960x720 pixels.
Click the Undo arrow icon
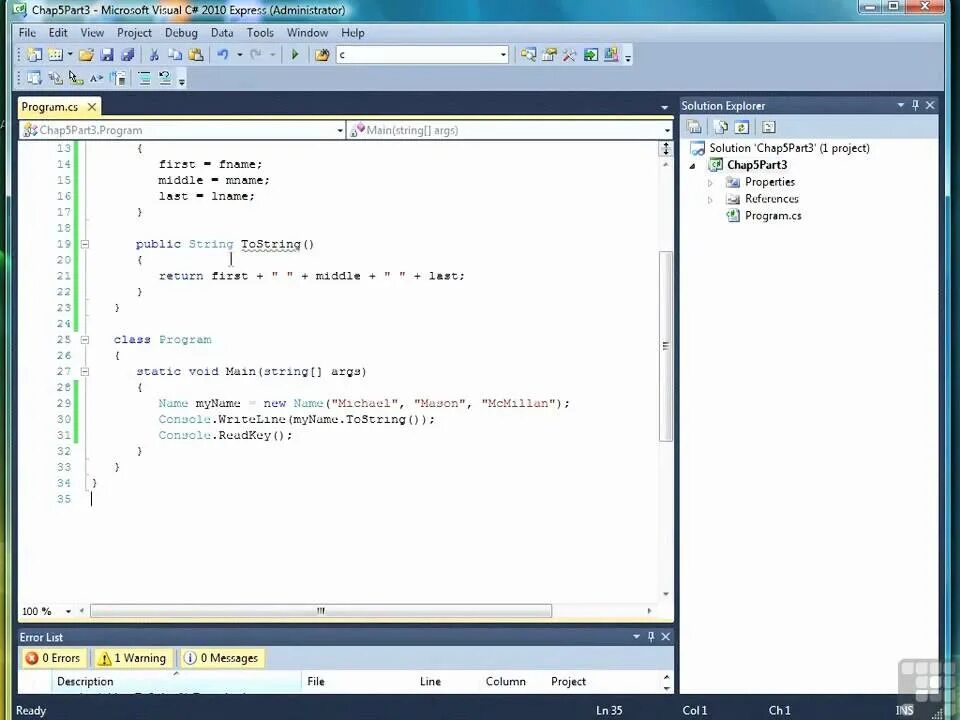223,55
